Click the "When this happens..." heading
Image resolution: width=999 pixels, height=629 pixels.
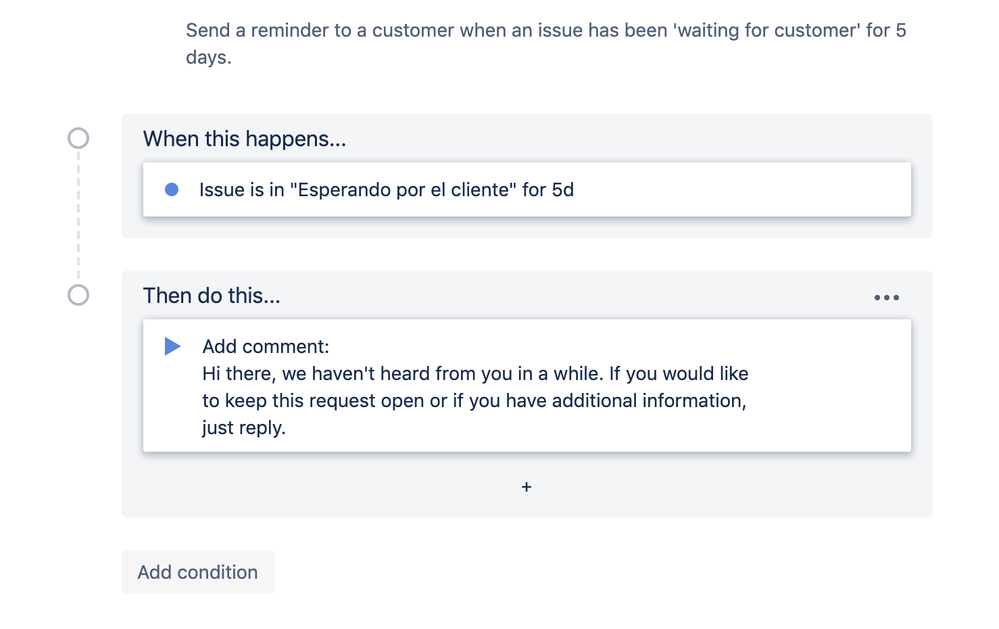[x=245, y=139]
